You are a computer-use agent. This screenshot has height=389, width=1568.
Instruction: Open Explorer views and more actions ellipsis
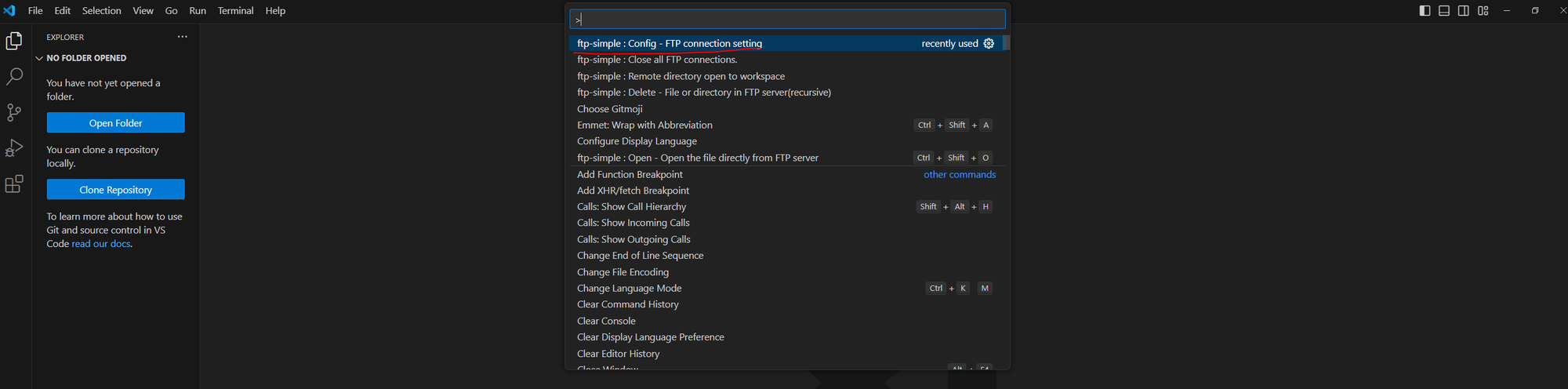coord(183,37)
